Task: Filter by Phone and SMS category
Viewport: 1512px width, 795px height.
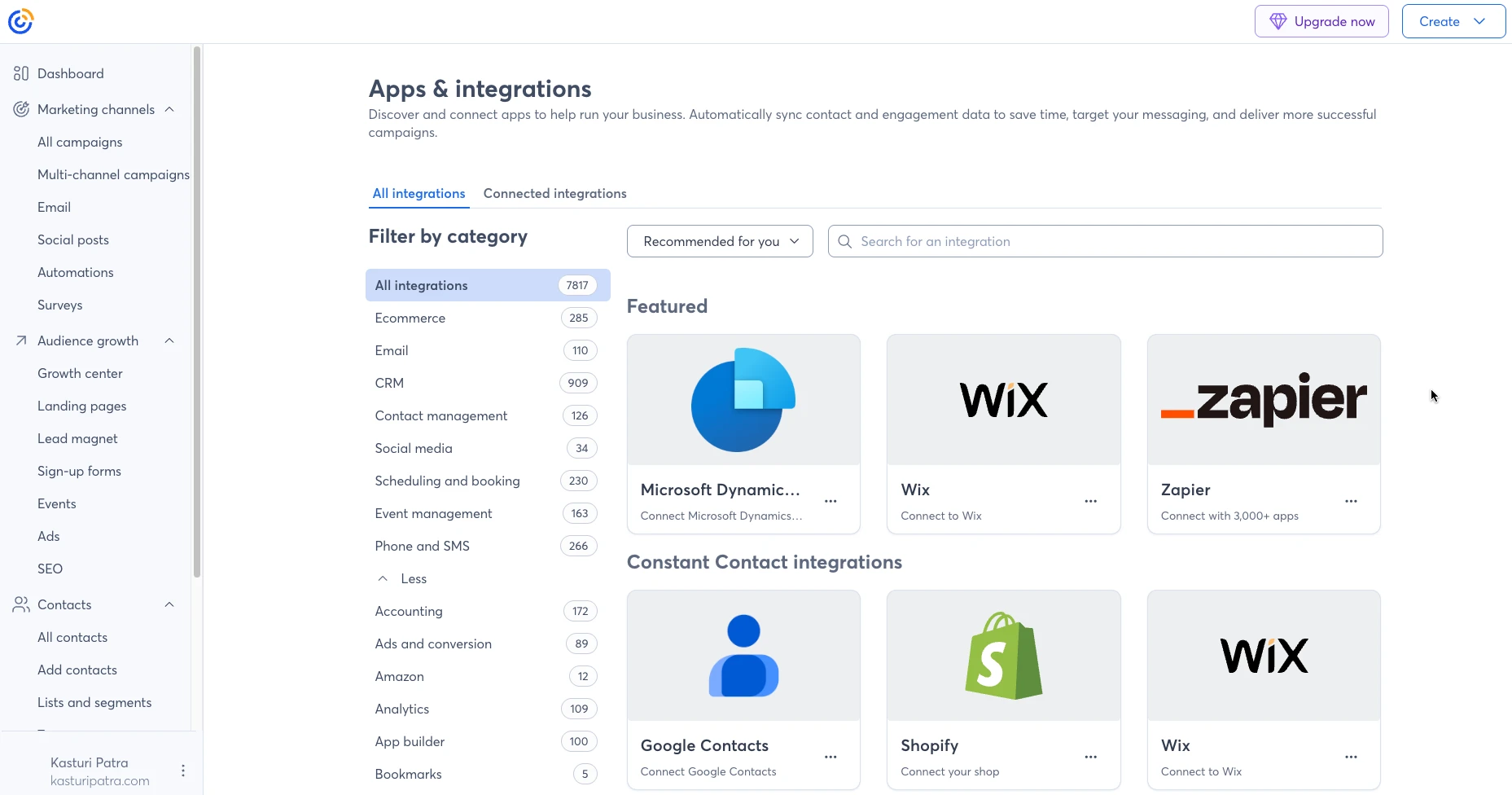Action: click(x=488, y=546)
